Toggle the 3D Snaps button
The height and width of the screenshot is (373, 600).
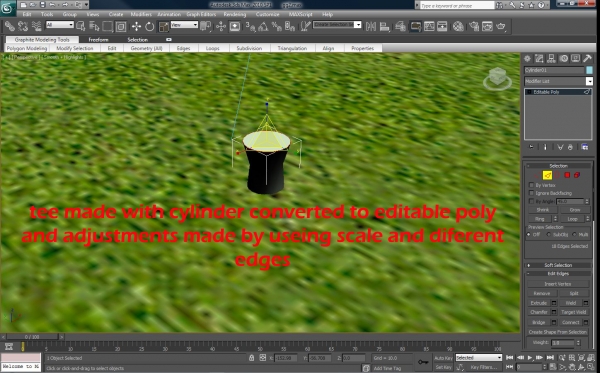[x=250, y=26]
